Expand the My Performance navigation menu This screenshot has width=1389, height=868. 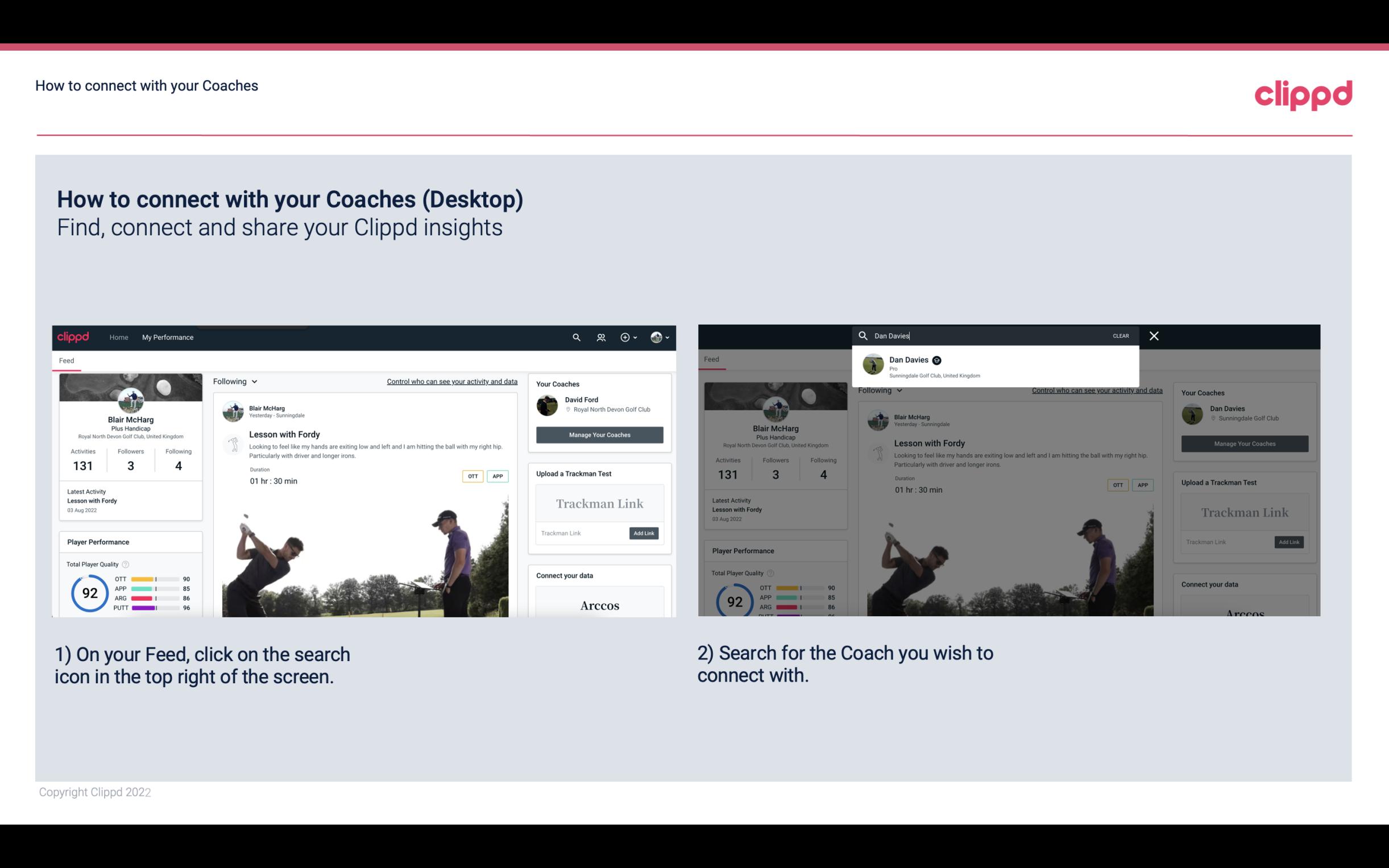(168, 337)
